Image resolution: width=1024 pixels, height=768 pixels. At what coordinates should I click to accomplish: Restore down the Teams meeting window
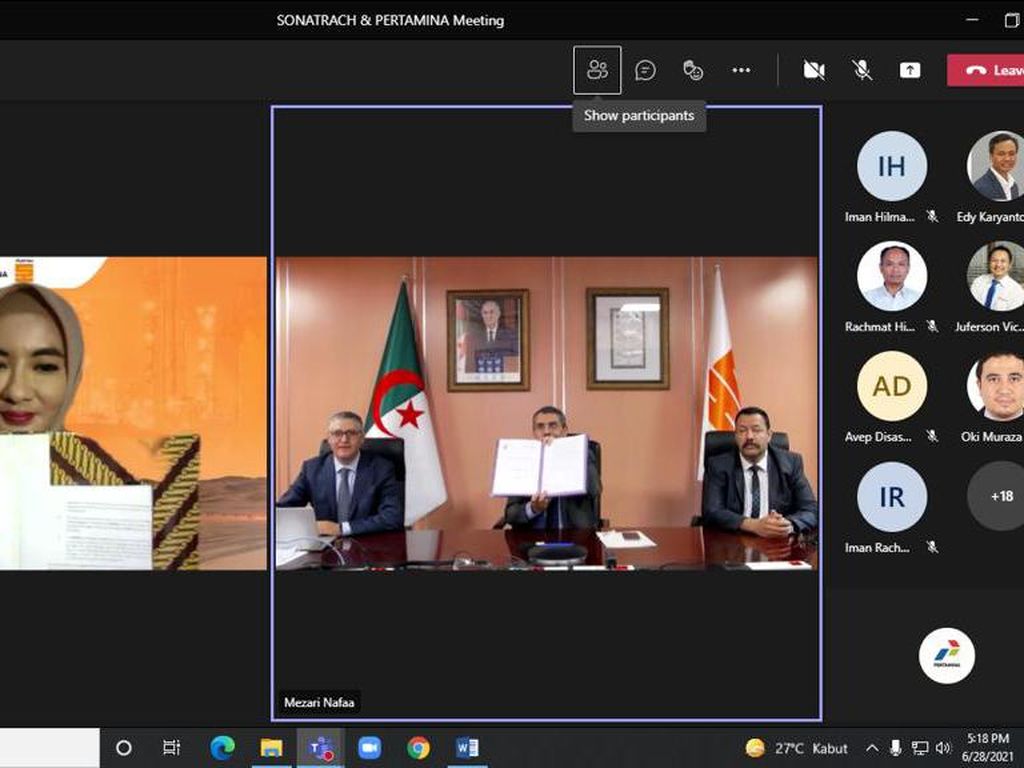click(1012, 20)
